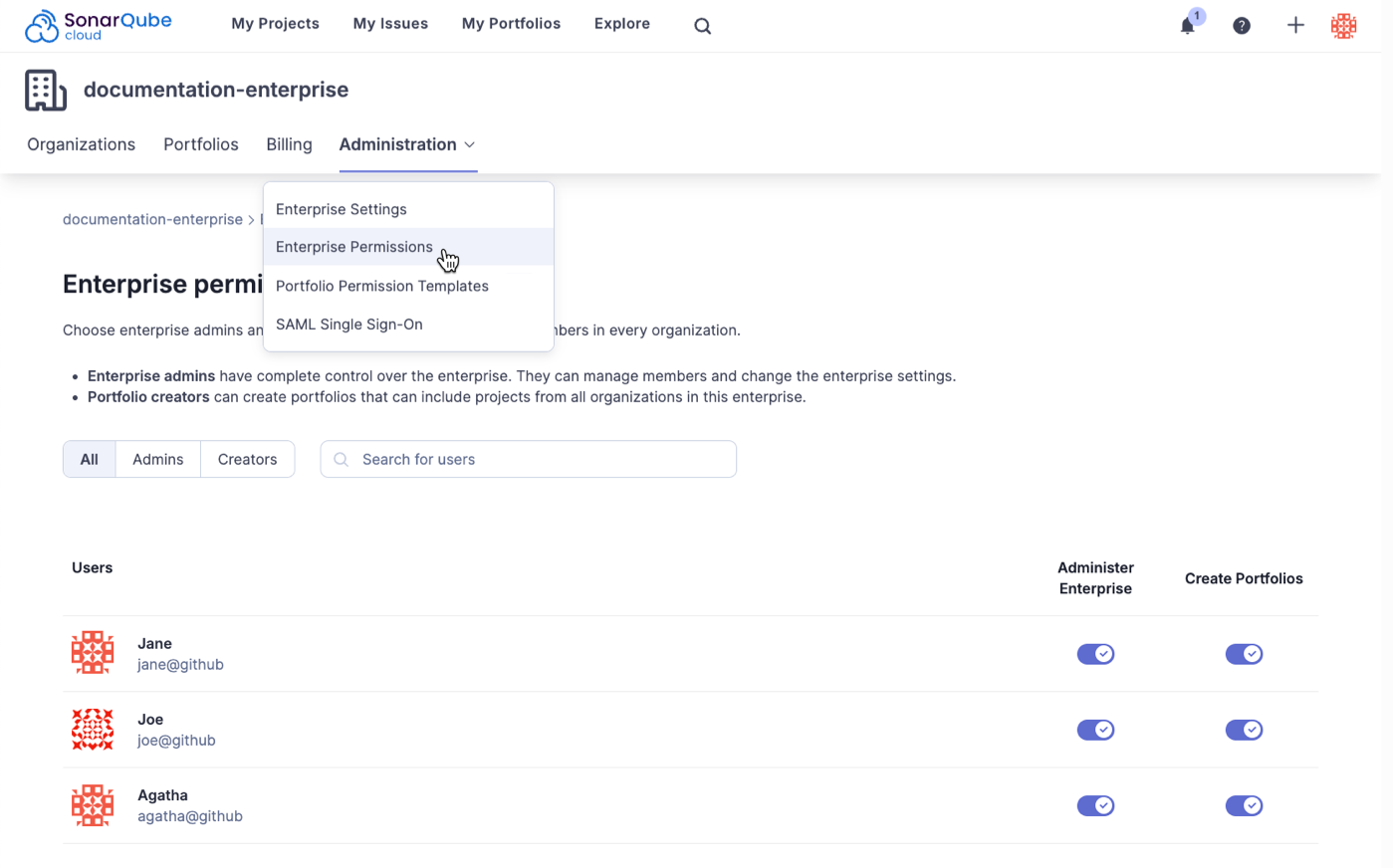Image resolution: width=1393 pixels, height=868 pixels.
Task: Toggle Administer Enterprise for Jane
Action: pyautogui.click(x=1095, y=654)
